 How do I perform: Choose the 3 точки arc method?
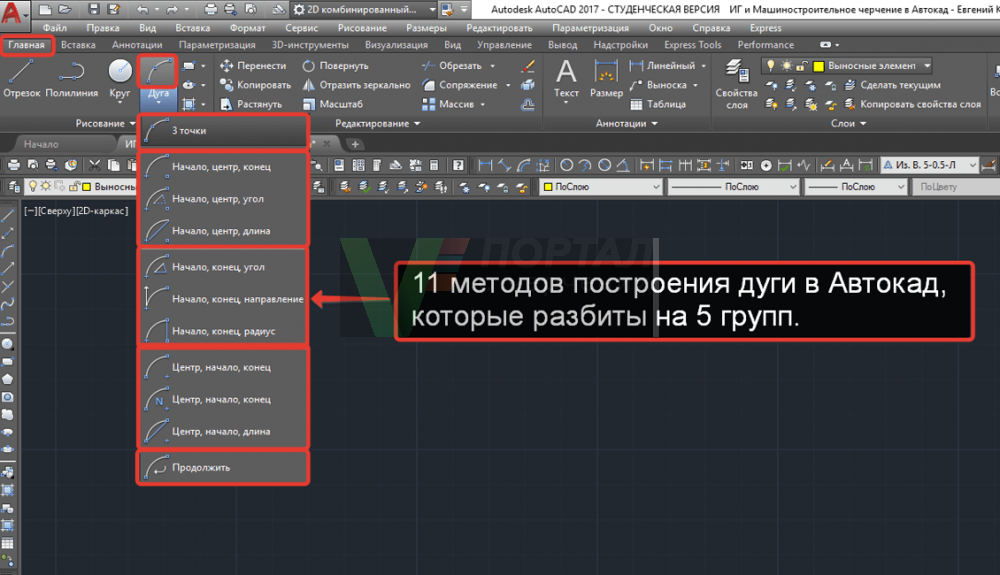click(223, 131)
